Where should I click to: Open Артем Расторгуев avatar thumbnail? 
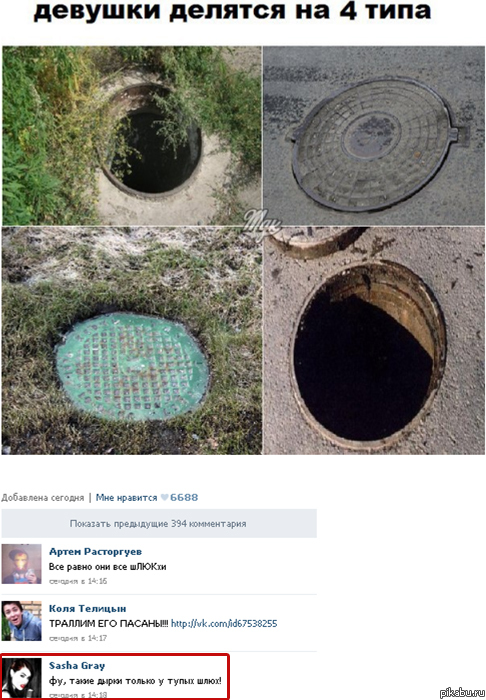point(21,564)
